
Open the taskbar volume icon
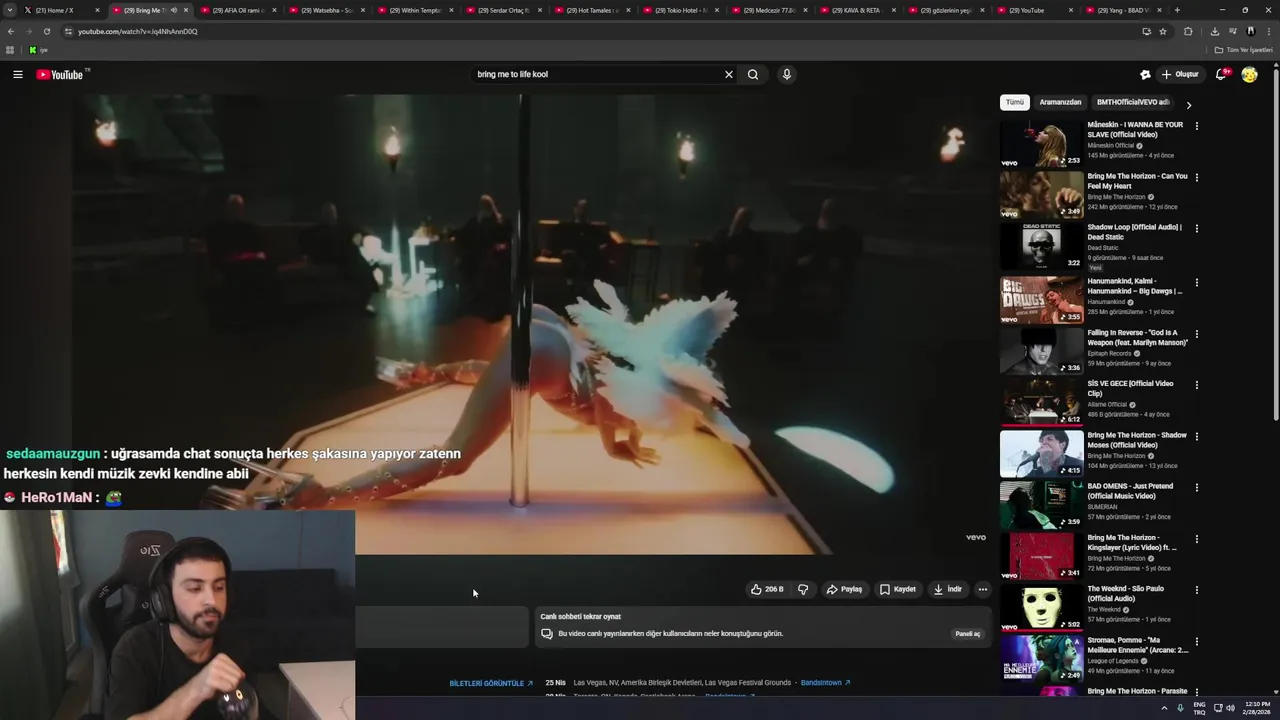[1230, 708]
